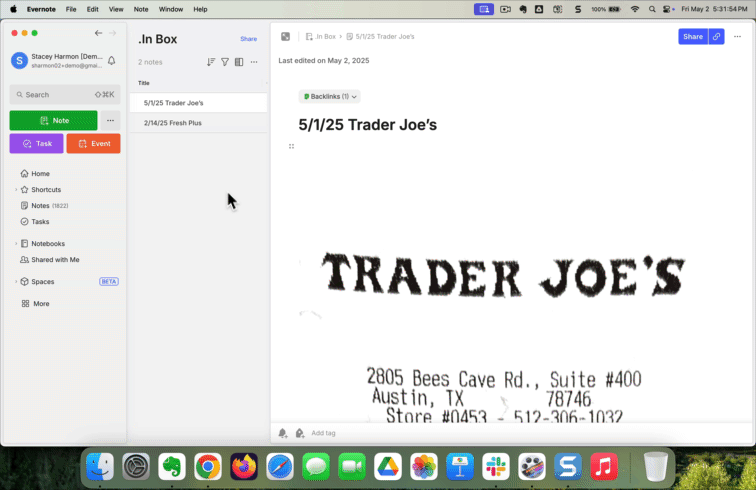Click .In Box breadcrumb link

[321, 37]
